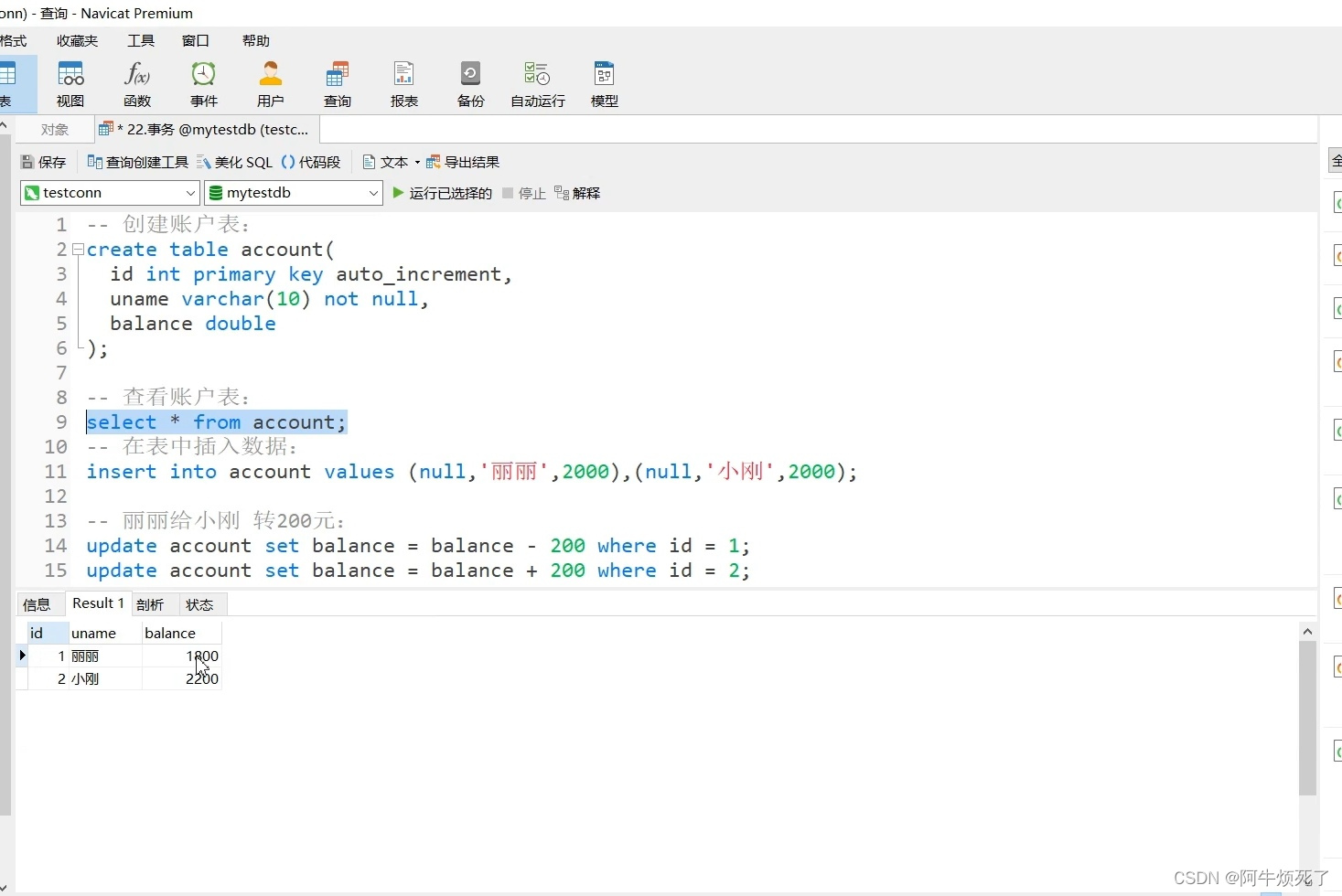The height and width of the screenshot is (896, 1342).
Task: Open the 窗口 (Window) menu
Action: tap(196, 40)
